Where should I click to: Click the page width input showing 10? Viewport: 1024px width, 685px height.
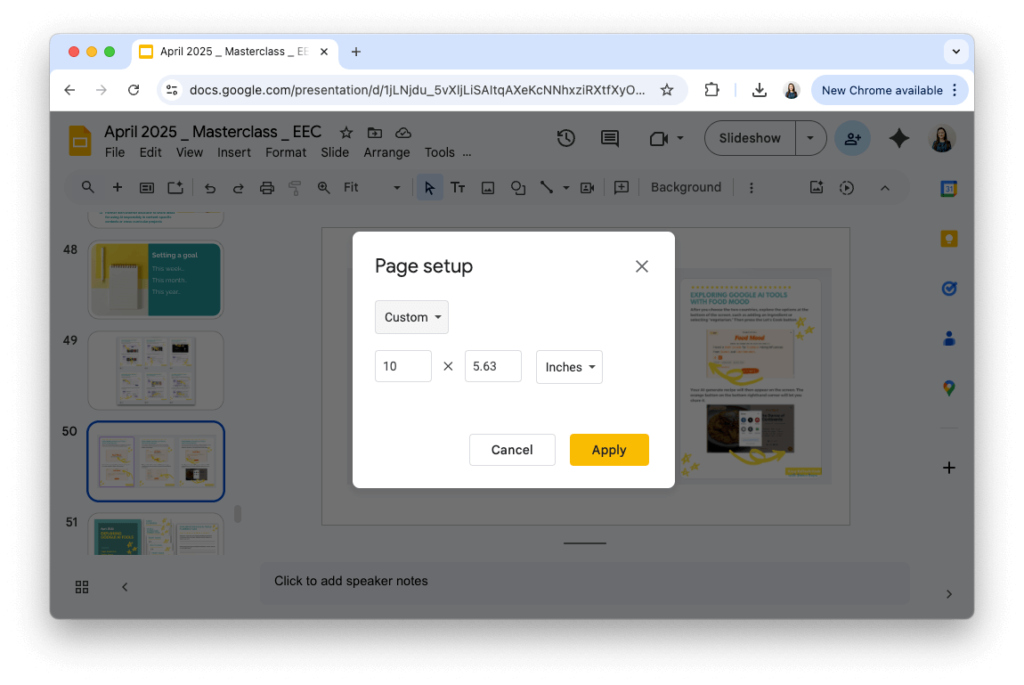tap(403, 366)
